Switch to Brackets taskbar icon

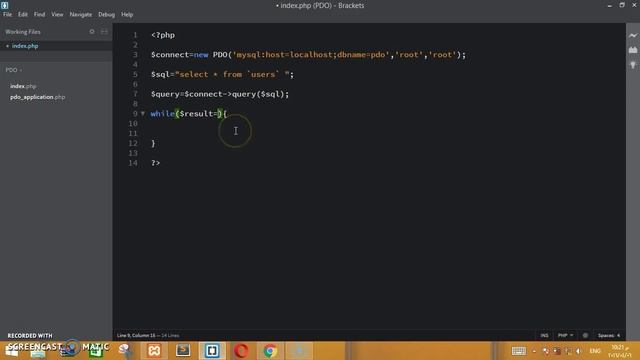[212, 351]
